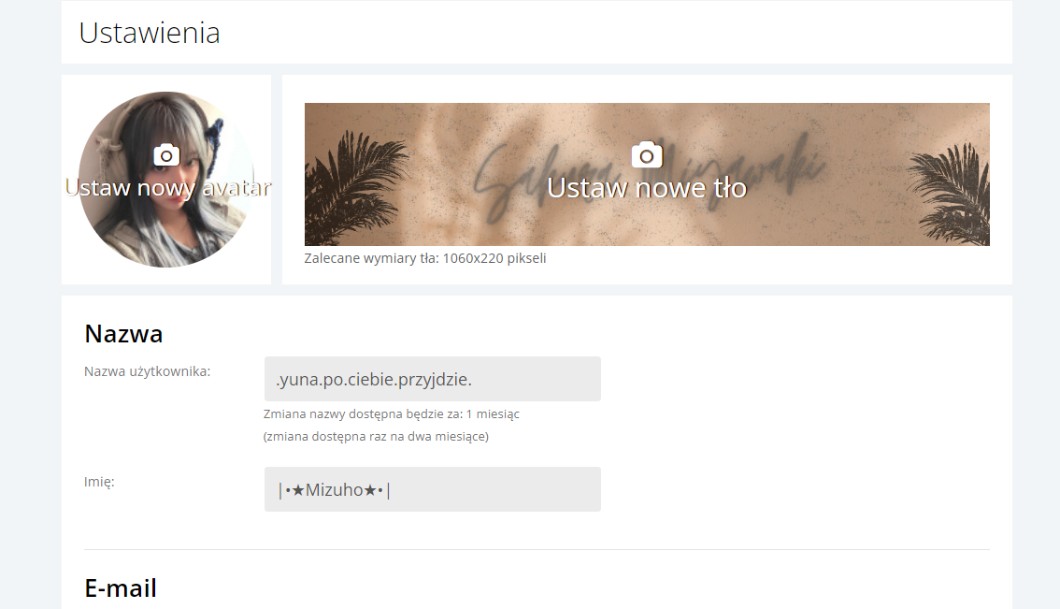Image resolution: width=1060 pixels, height=609 pixels.
Task: Click the right palm leaf in the banner
Action: click(950, 193)
